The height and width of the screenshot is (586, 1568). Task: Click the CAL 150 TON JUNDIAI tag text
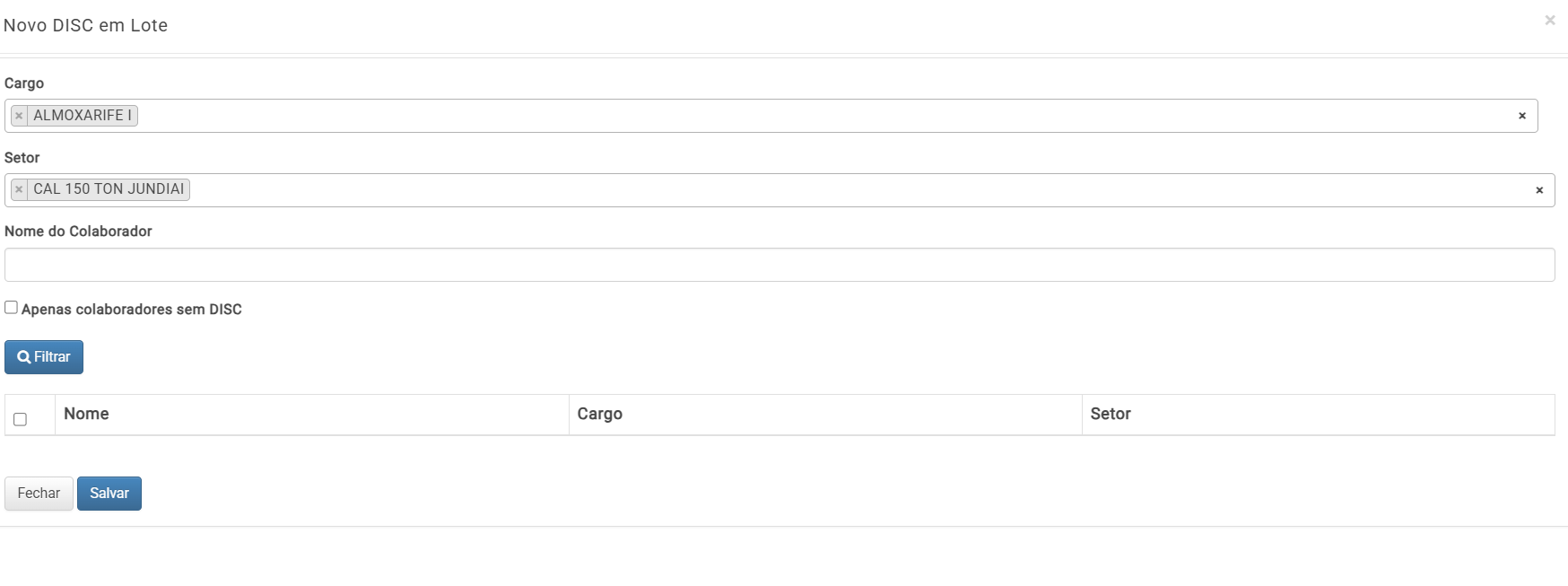click(x=109, y=189)
